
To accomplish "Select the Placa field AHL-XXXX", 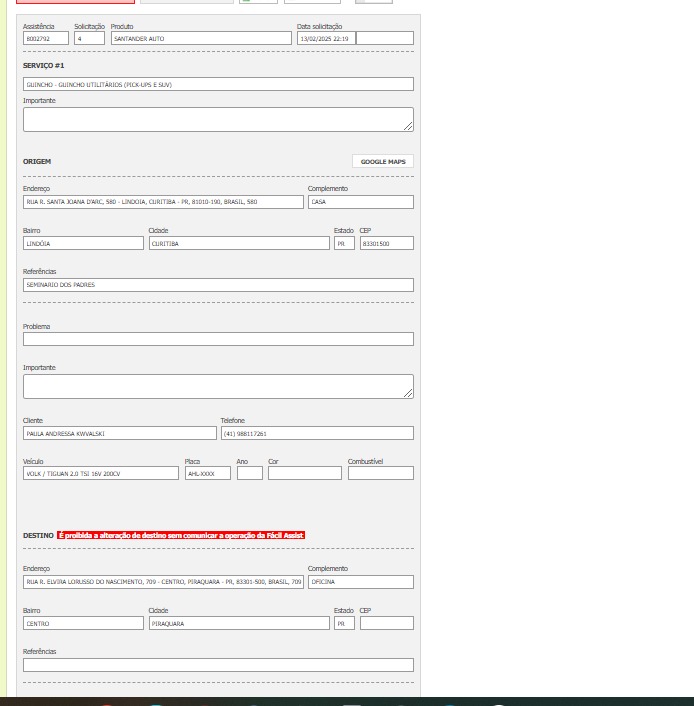I will [208, 473].
